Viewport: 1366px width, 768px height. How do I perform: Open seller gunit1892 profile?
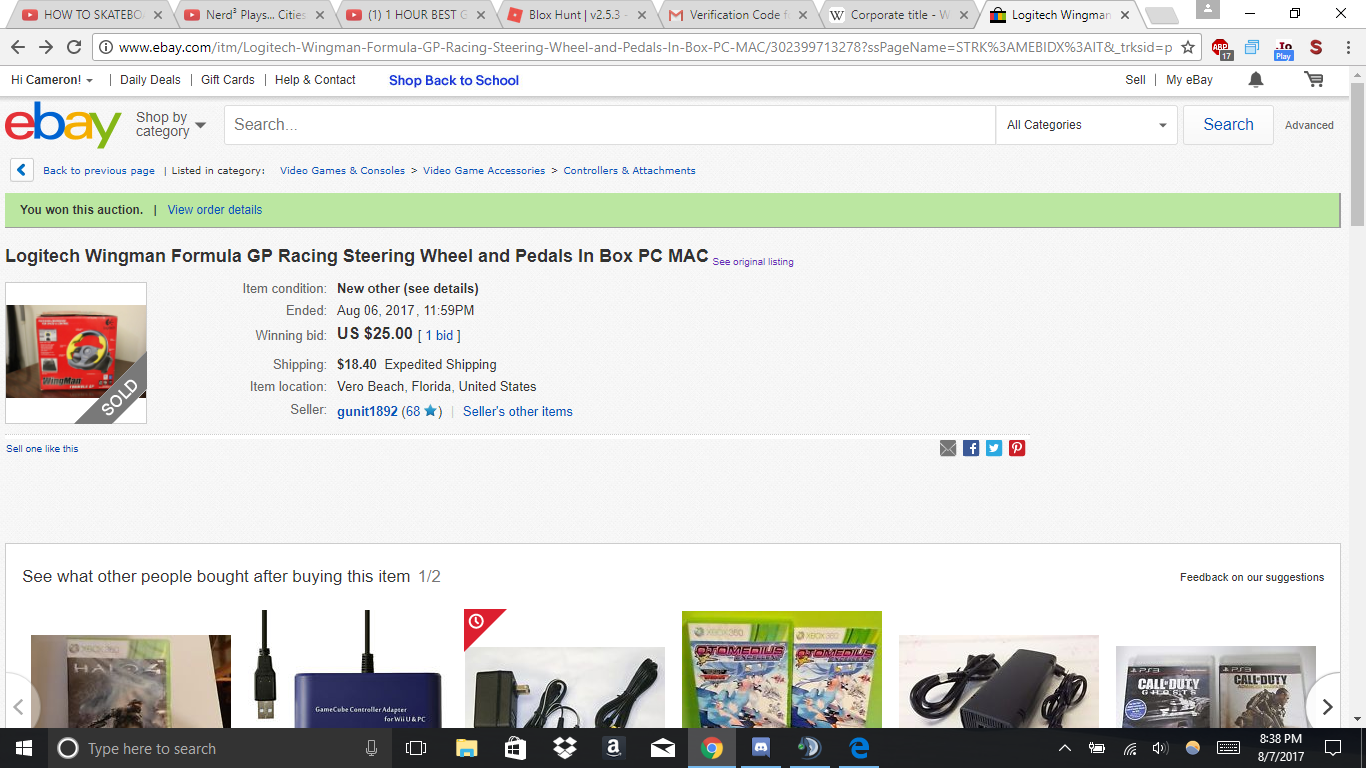click(367, 411)
